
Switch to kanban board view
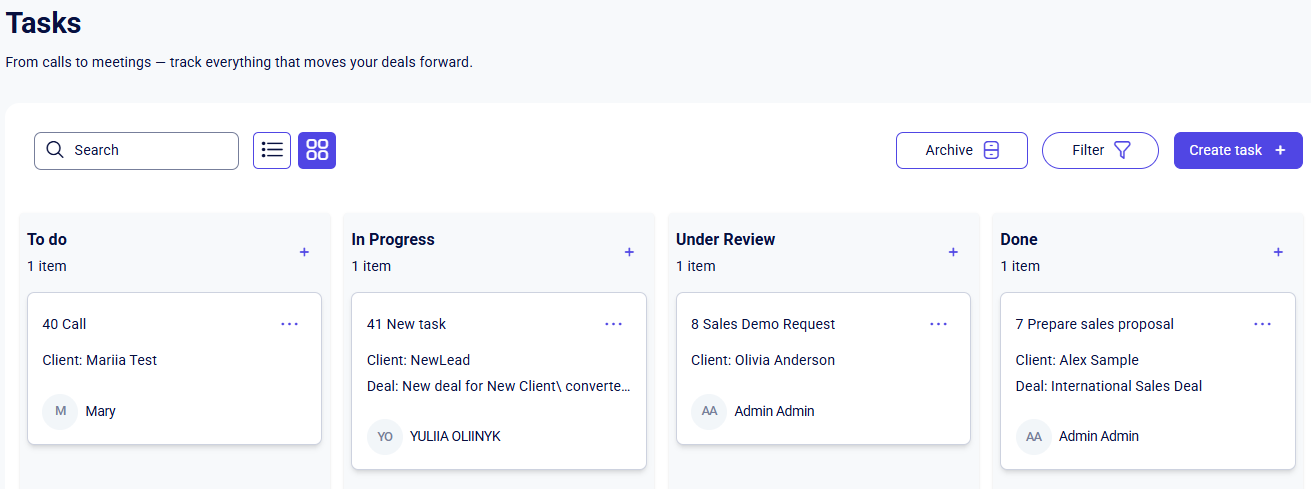[x=317, y=150]
